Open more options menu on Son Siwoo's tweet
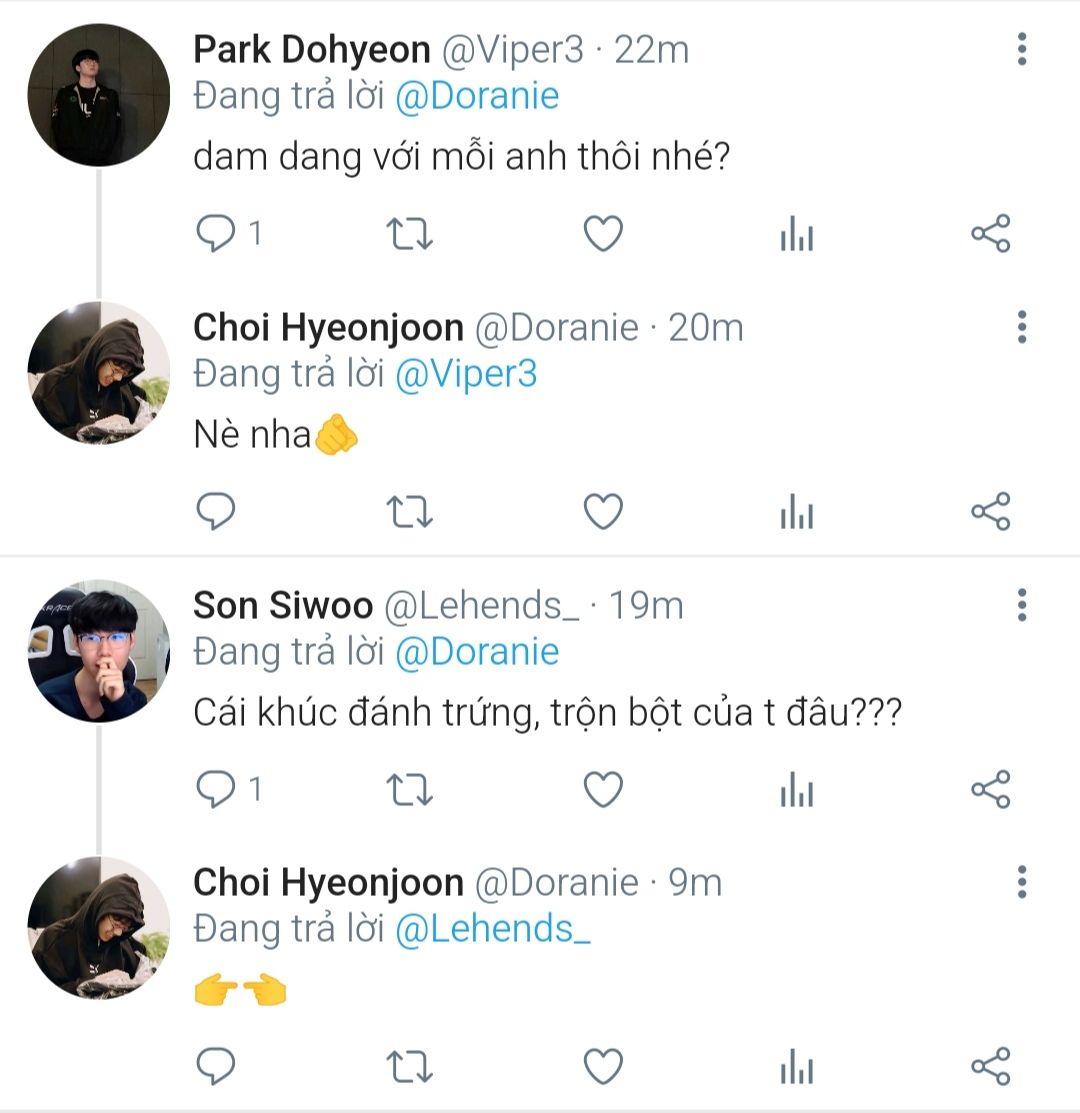 1022,605
